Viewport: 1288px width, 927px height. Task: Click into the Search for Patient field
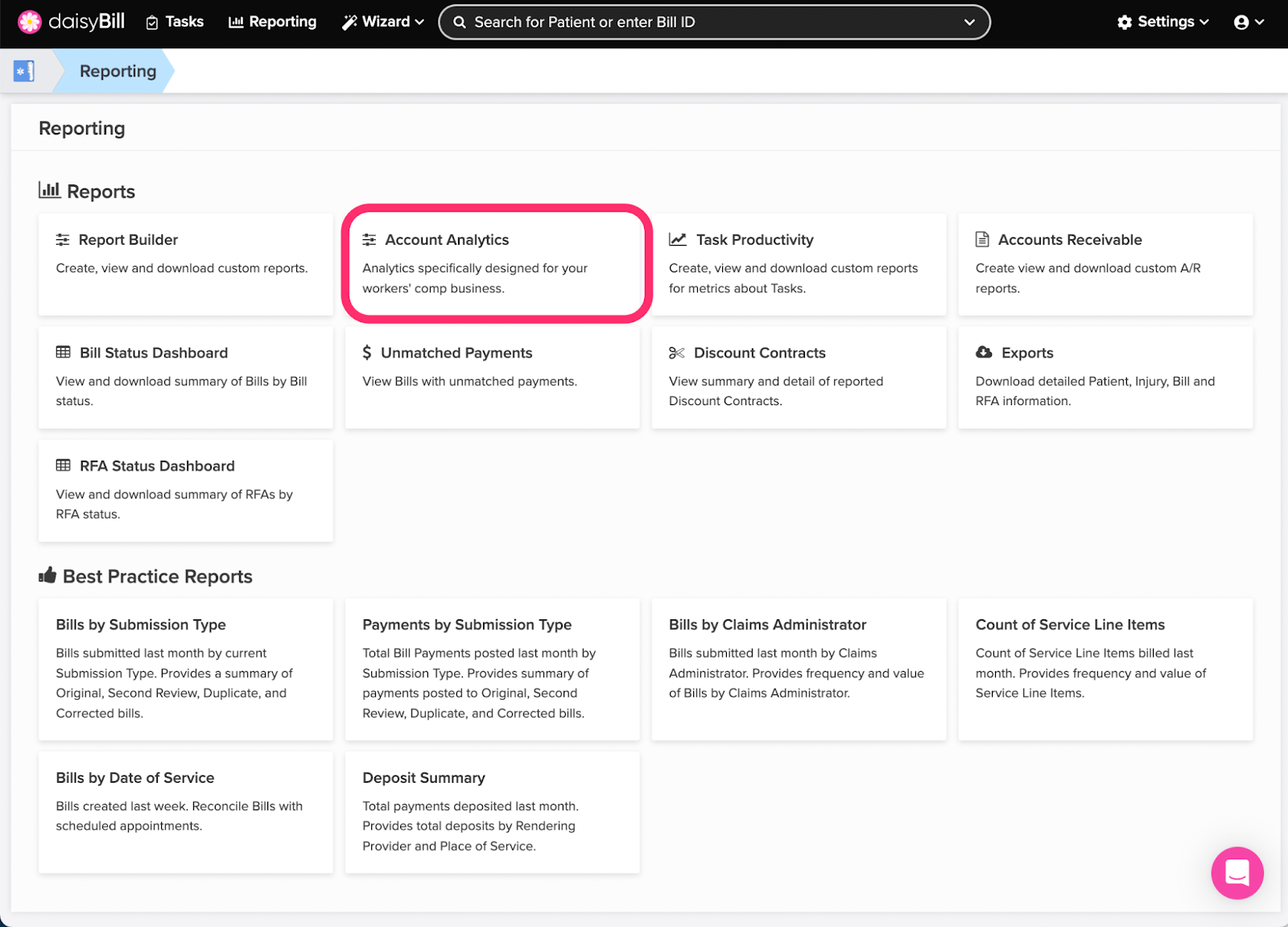(x=714, y=22)
